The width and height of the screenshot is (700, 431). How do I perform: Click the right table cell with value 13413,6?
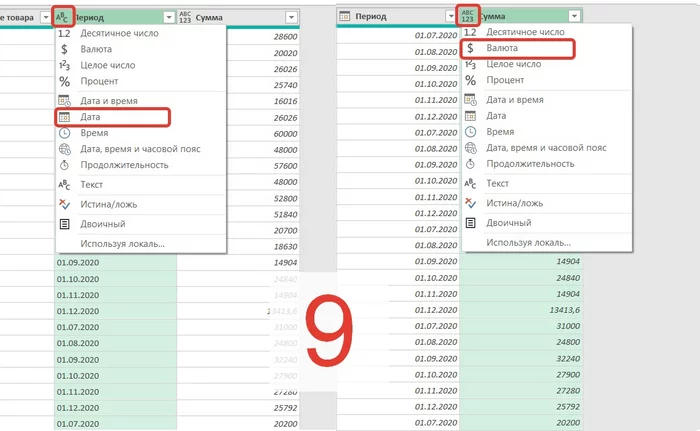click(521, 310)
